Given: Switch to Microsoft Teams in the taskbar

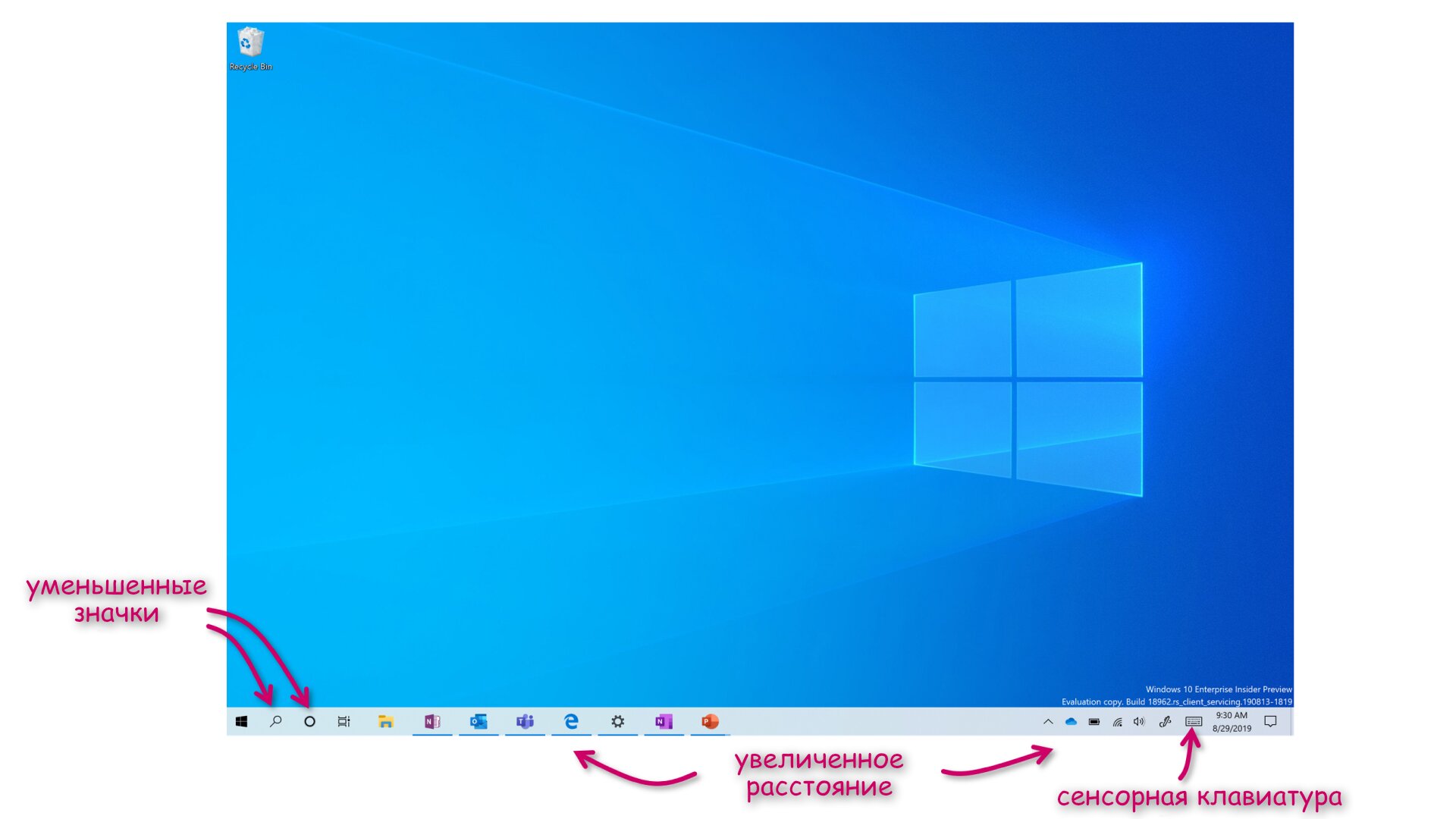Looking at the screenshot, I should [x=525, y=722].
